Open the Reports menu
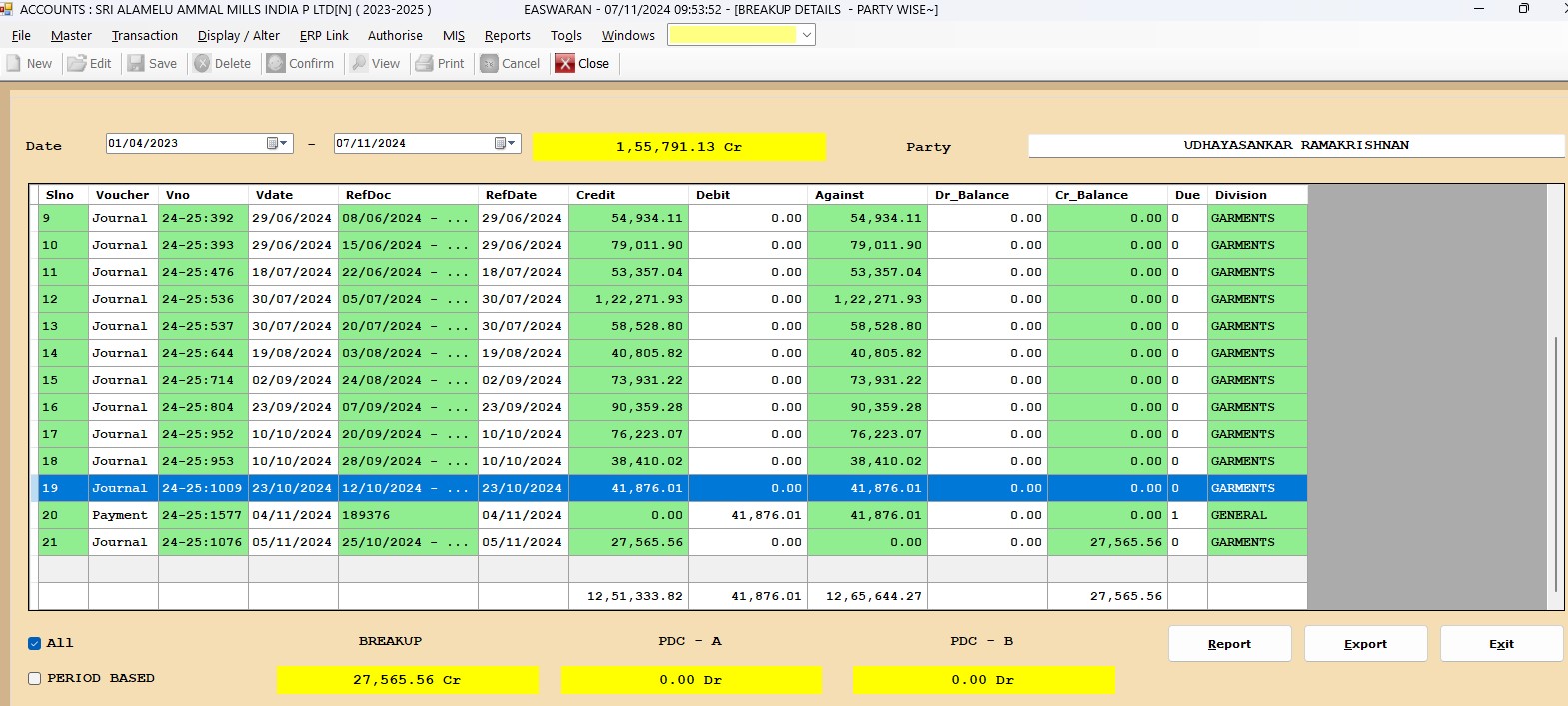The height and width of the screenshot is (706, 1568). [x=507, y=36]
